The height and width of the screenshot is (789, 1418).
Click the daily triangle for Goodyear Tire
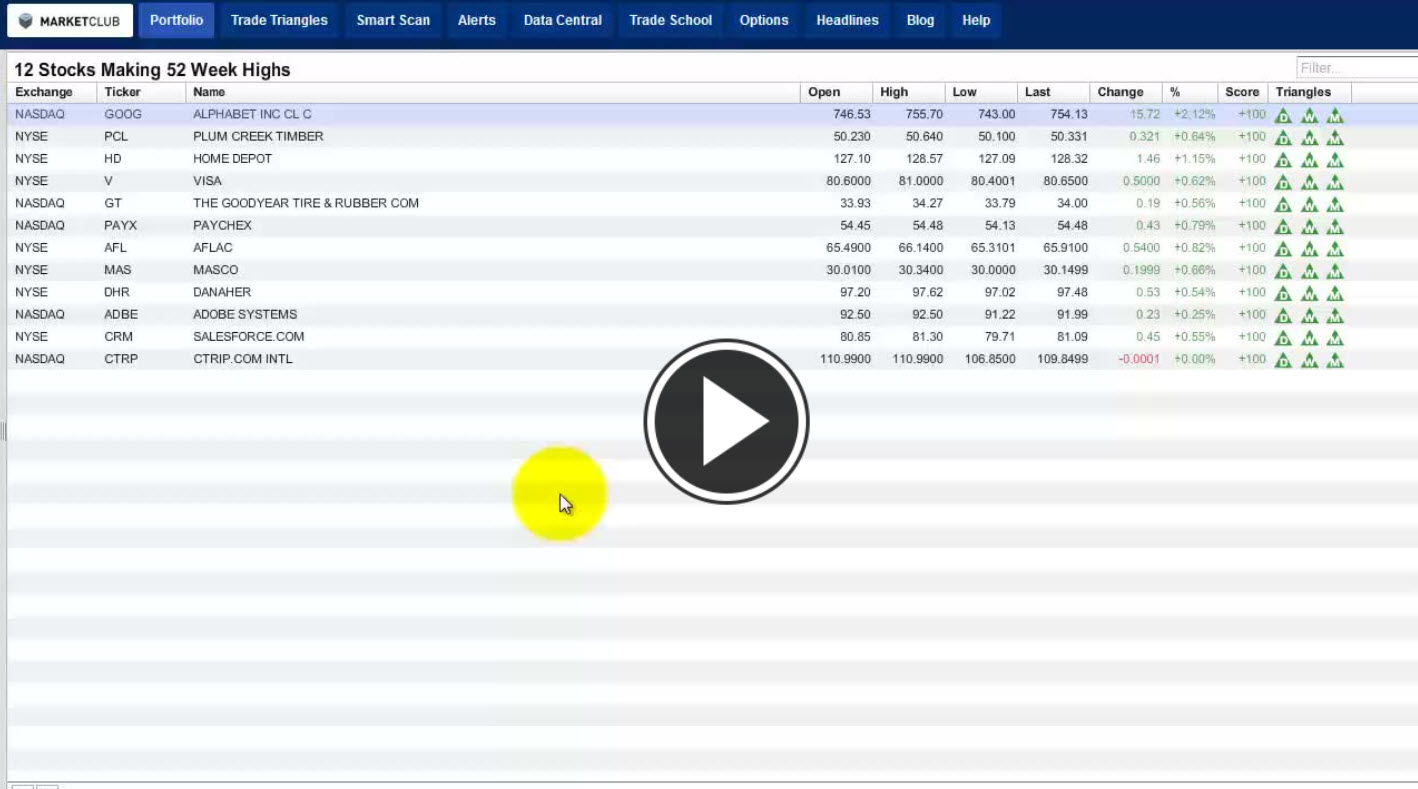click(x=1283, y=205)
